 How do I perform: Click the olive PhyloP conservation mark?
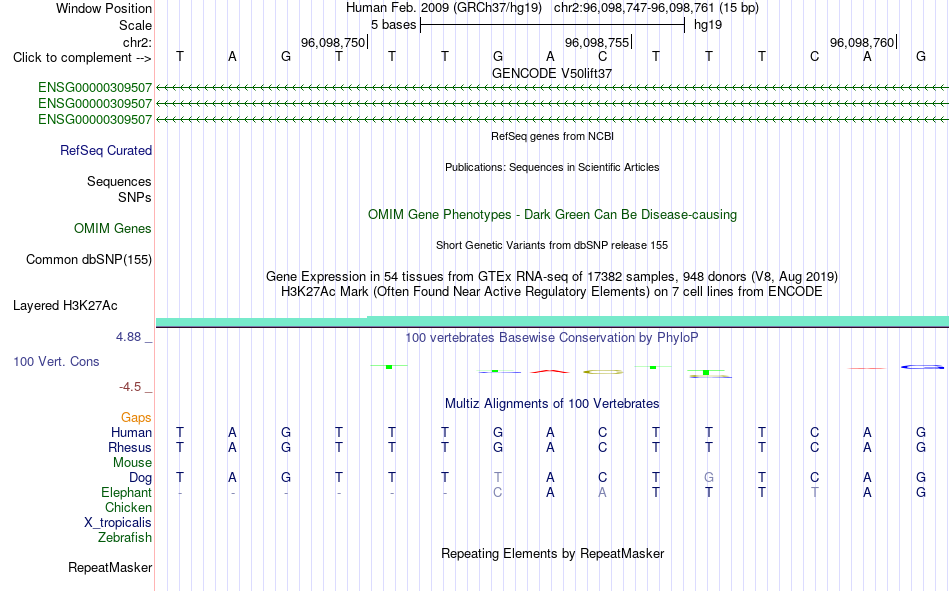(x=603, y=372)
